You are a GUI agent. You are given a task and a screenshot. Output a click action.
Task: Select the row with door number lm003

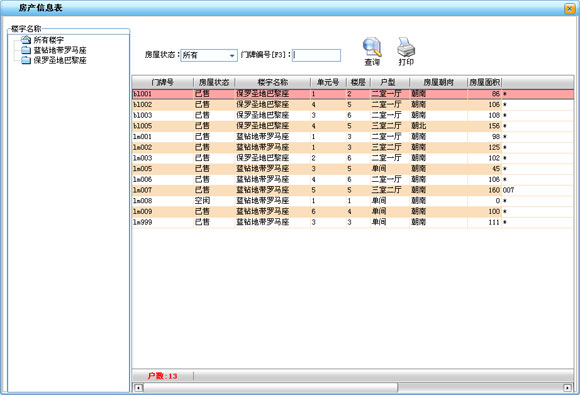(x=353, y=158)
